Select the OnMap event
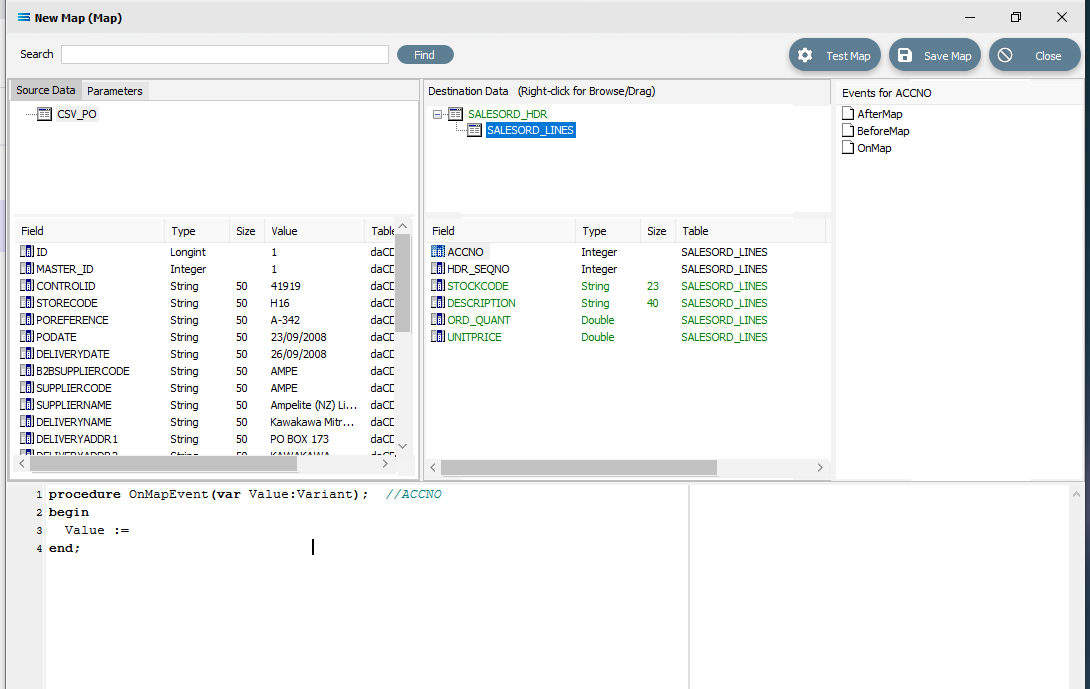This screenshot has height=689, width=1090. click(x=874, y=148)
